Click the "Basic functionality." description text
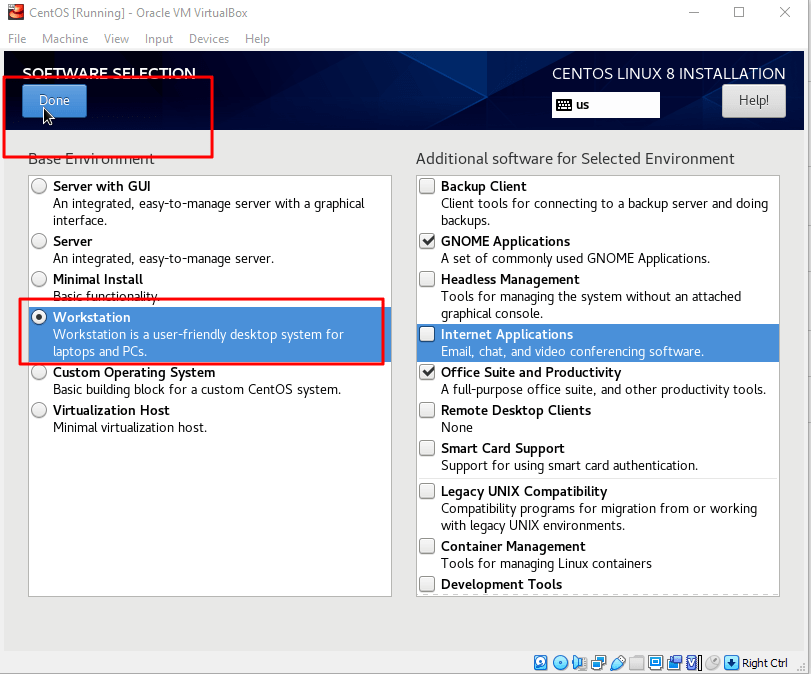Viewport: 811px width, 674px height. pos(107,296)
